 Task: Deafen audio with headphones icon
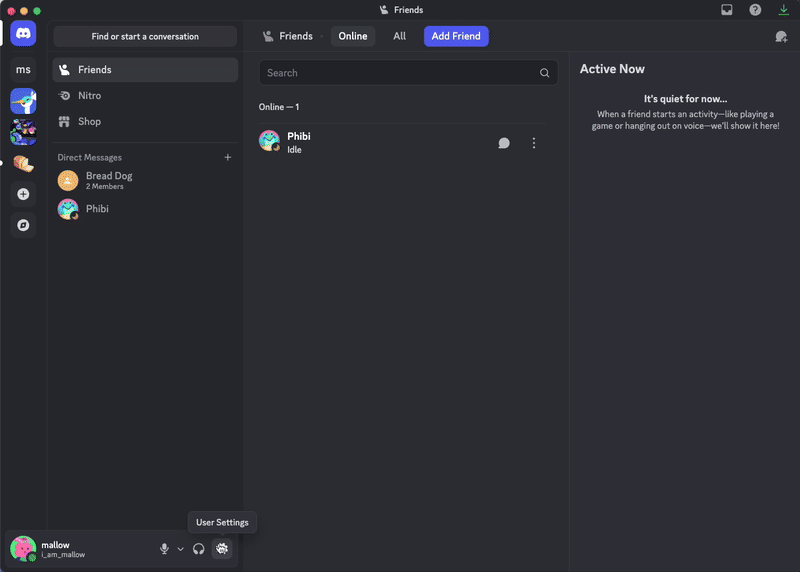(x=199, y=548)
